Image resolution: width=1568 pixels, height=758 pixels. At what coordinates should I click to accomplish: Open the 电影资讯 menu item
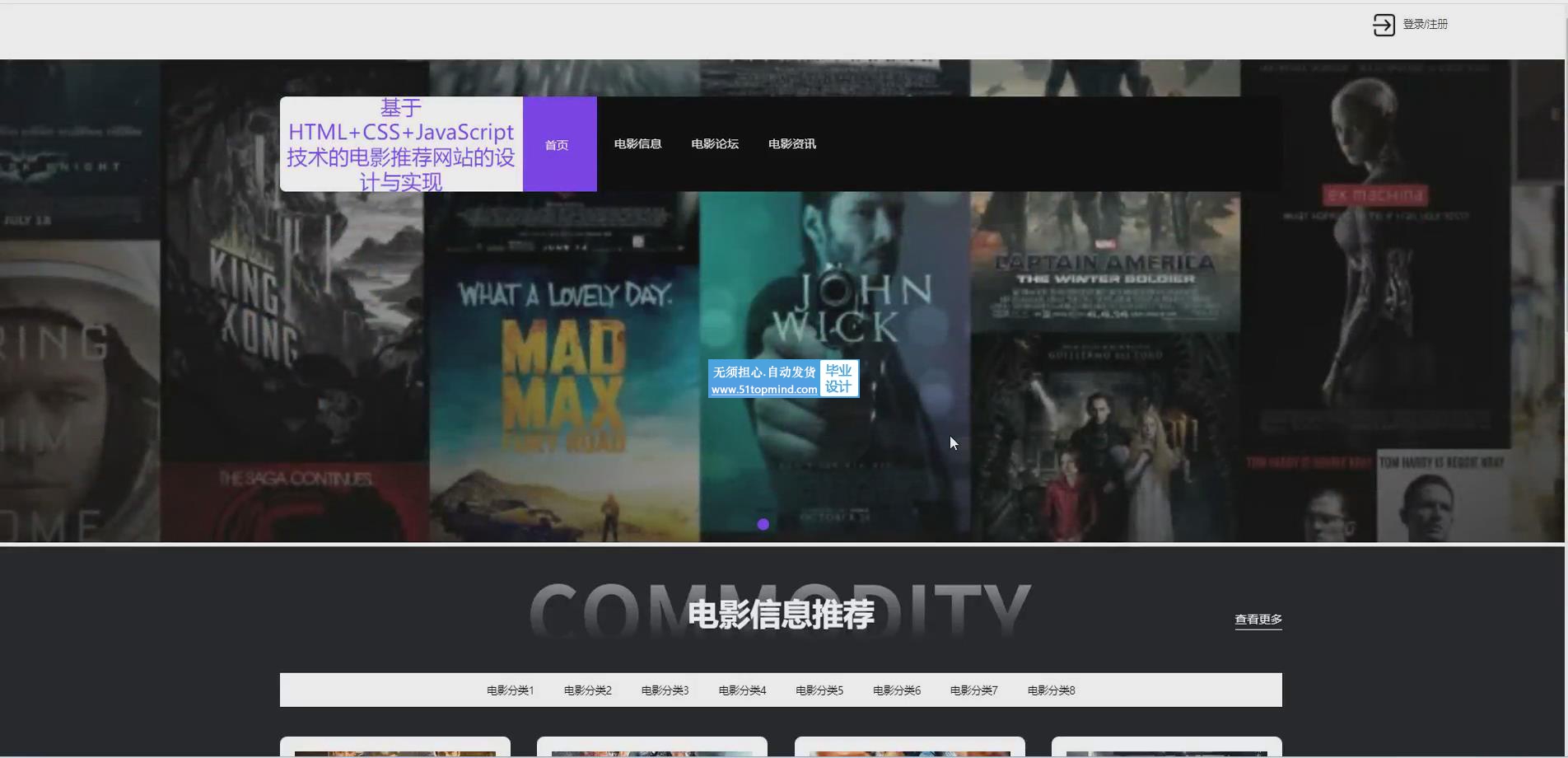(792, 144)
